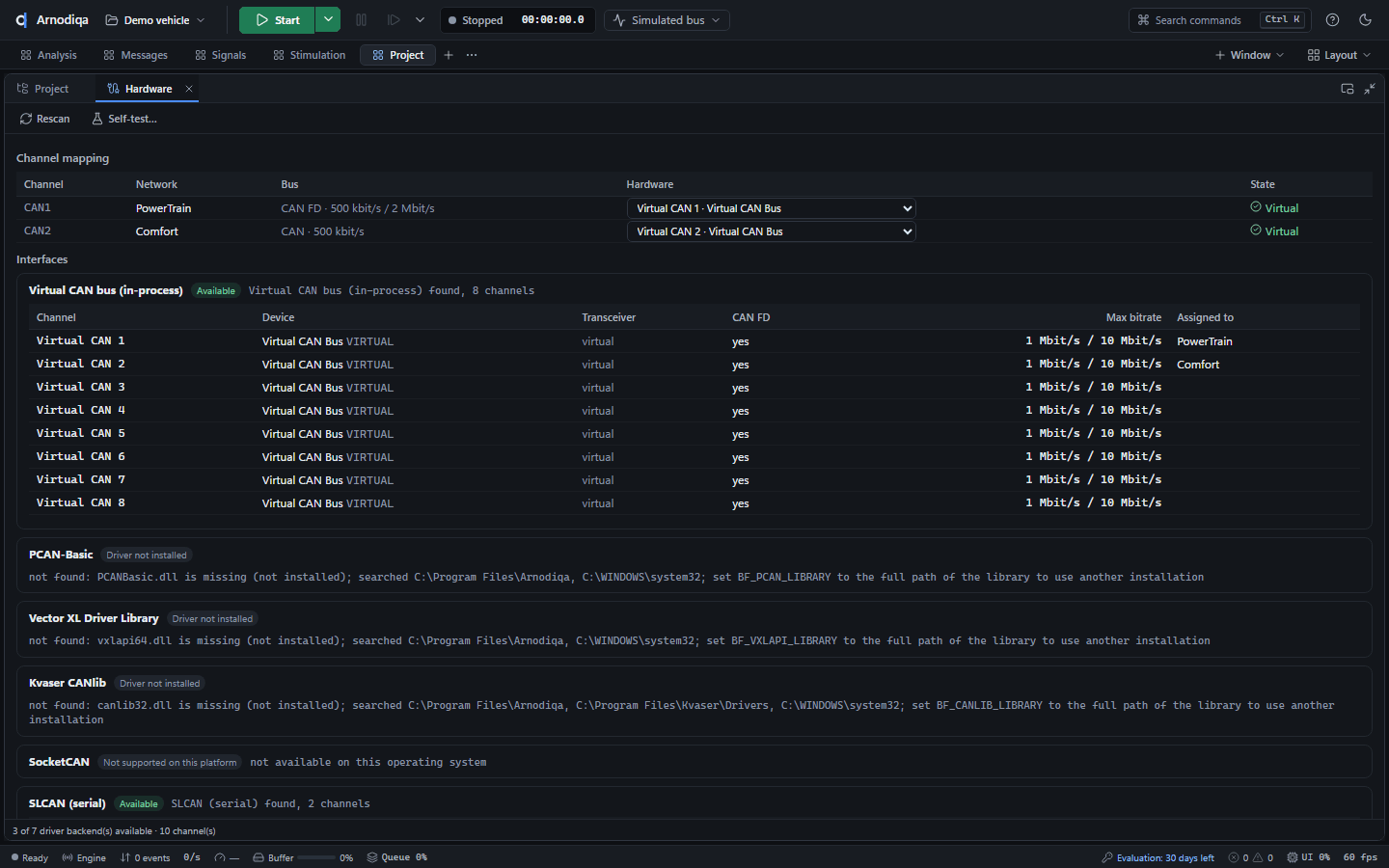This screenshot has width=1389, height=868.
Task: Click Virtual state of CAN1 row
Action: pyautogui.click(x=1274, y=208)
